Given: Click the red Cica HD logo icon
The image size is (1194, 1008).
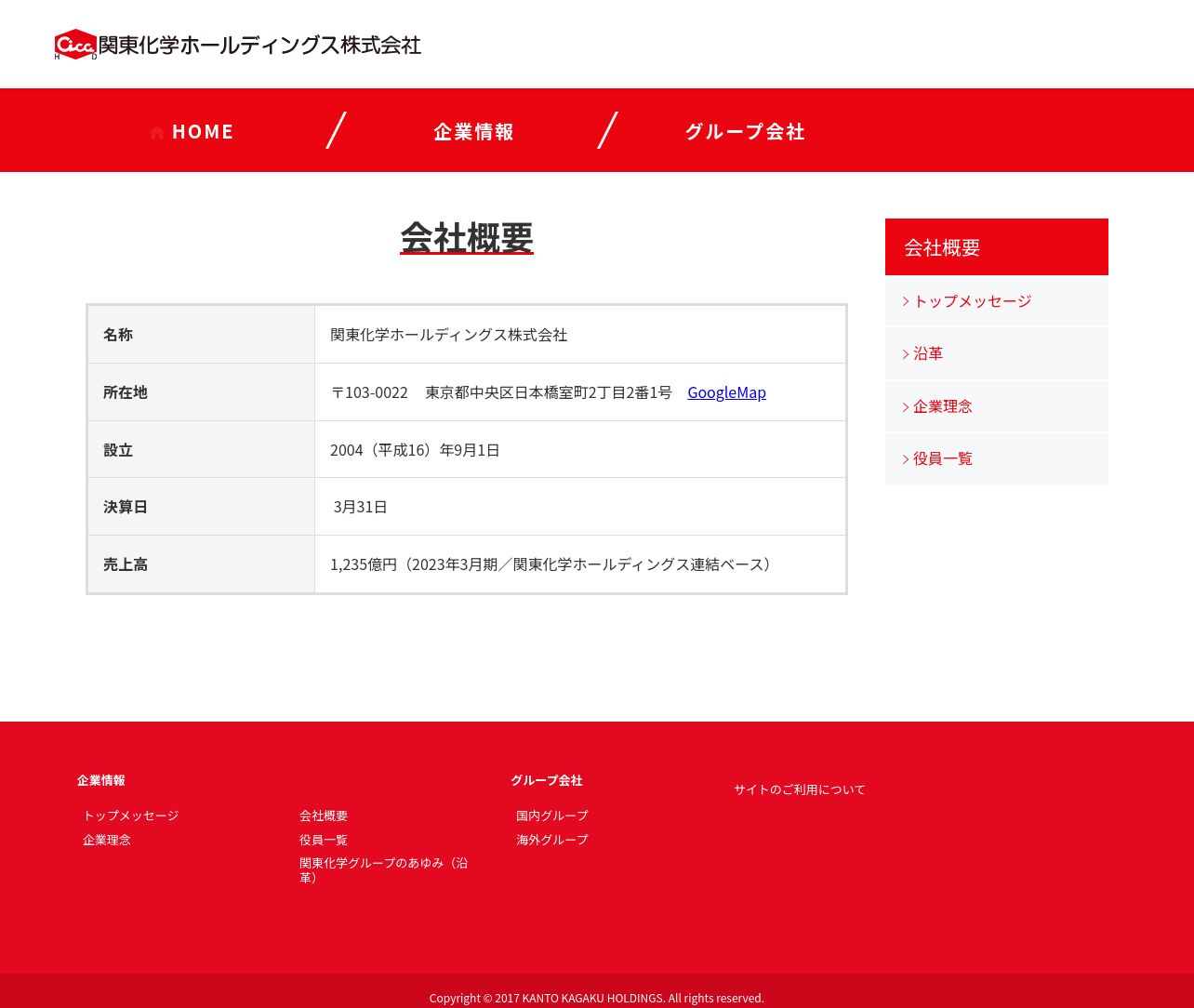Looking at the screenshot, I should 75,45.
